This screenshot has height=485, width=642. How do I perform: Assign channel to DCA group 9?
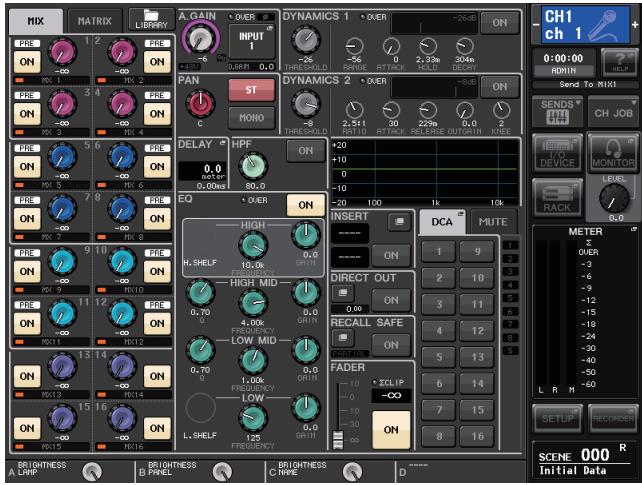[x=477, y=251]
